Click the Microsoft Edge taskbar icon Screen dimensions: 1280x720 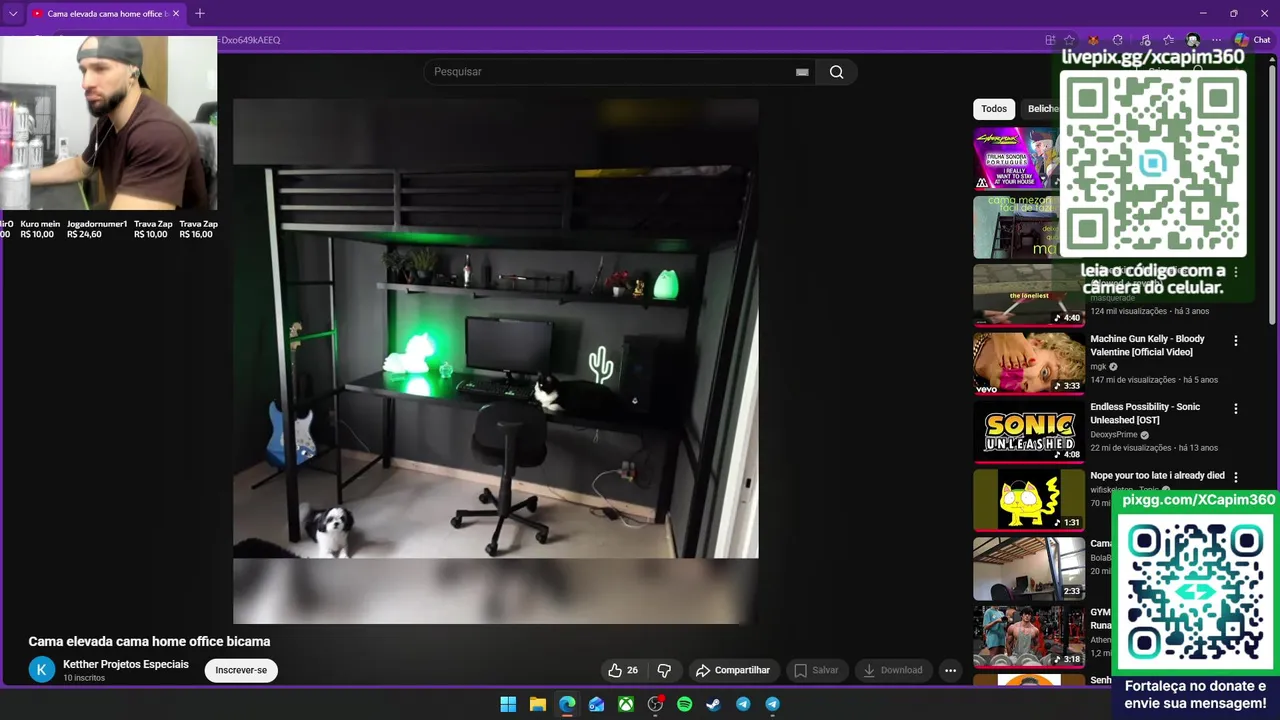pyautogui.click(x=567, y=704)
